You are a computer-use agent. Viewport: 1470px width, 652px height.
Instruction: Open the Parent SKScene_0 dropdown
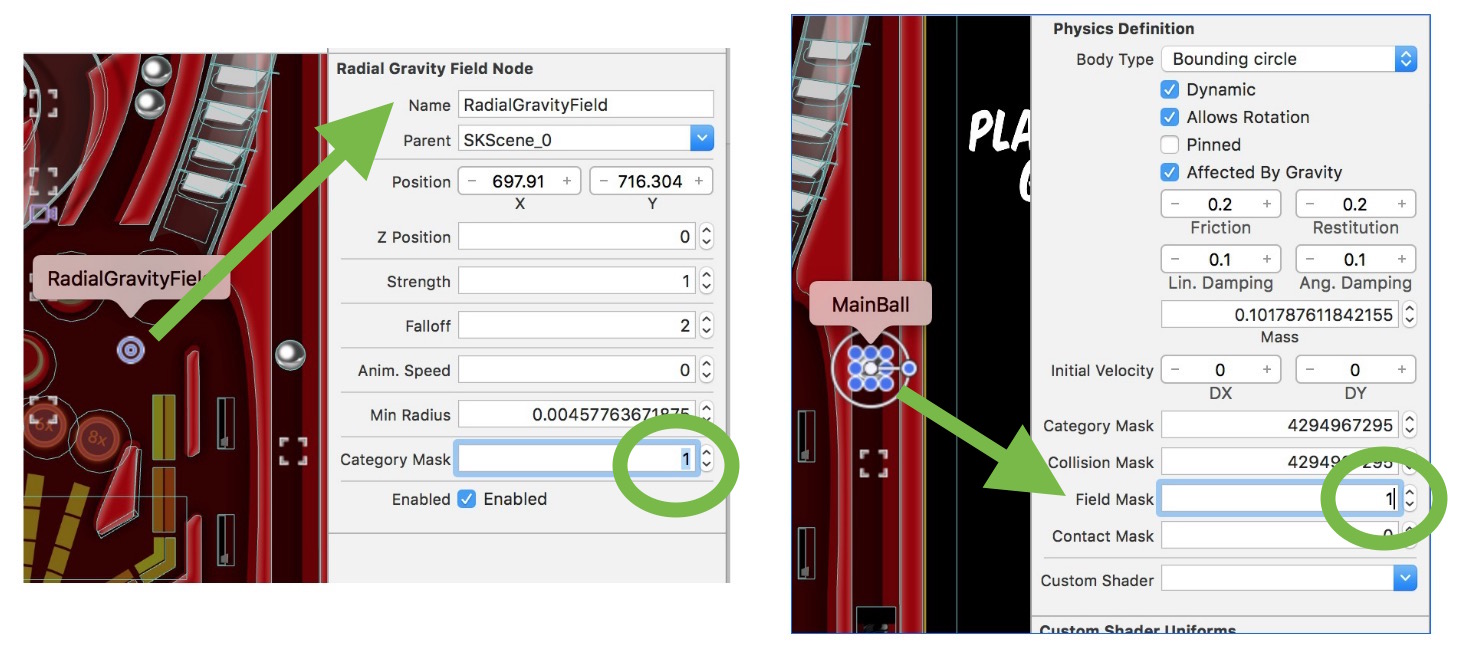pos(702,140)
